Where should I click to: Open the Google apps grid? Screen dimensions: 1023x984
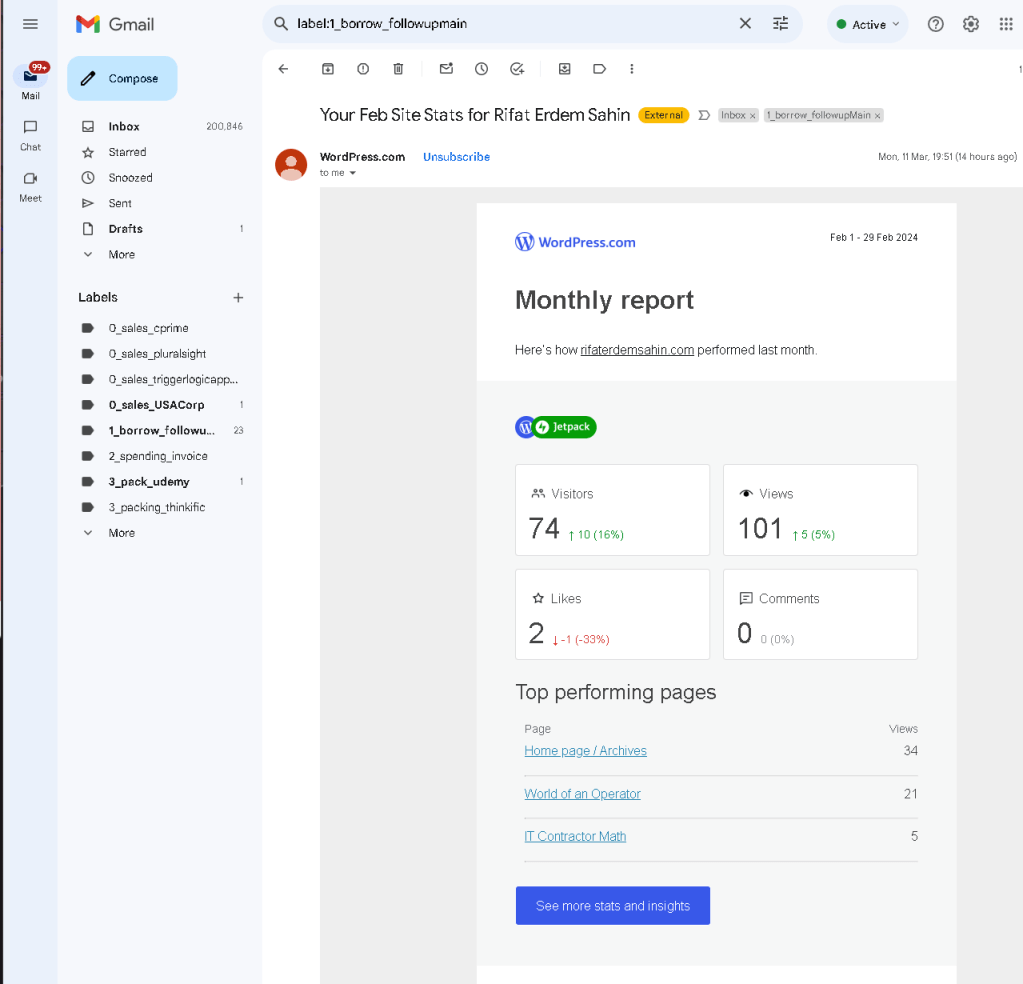click(x=1006, y=24)
